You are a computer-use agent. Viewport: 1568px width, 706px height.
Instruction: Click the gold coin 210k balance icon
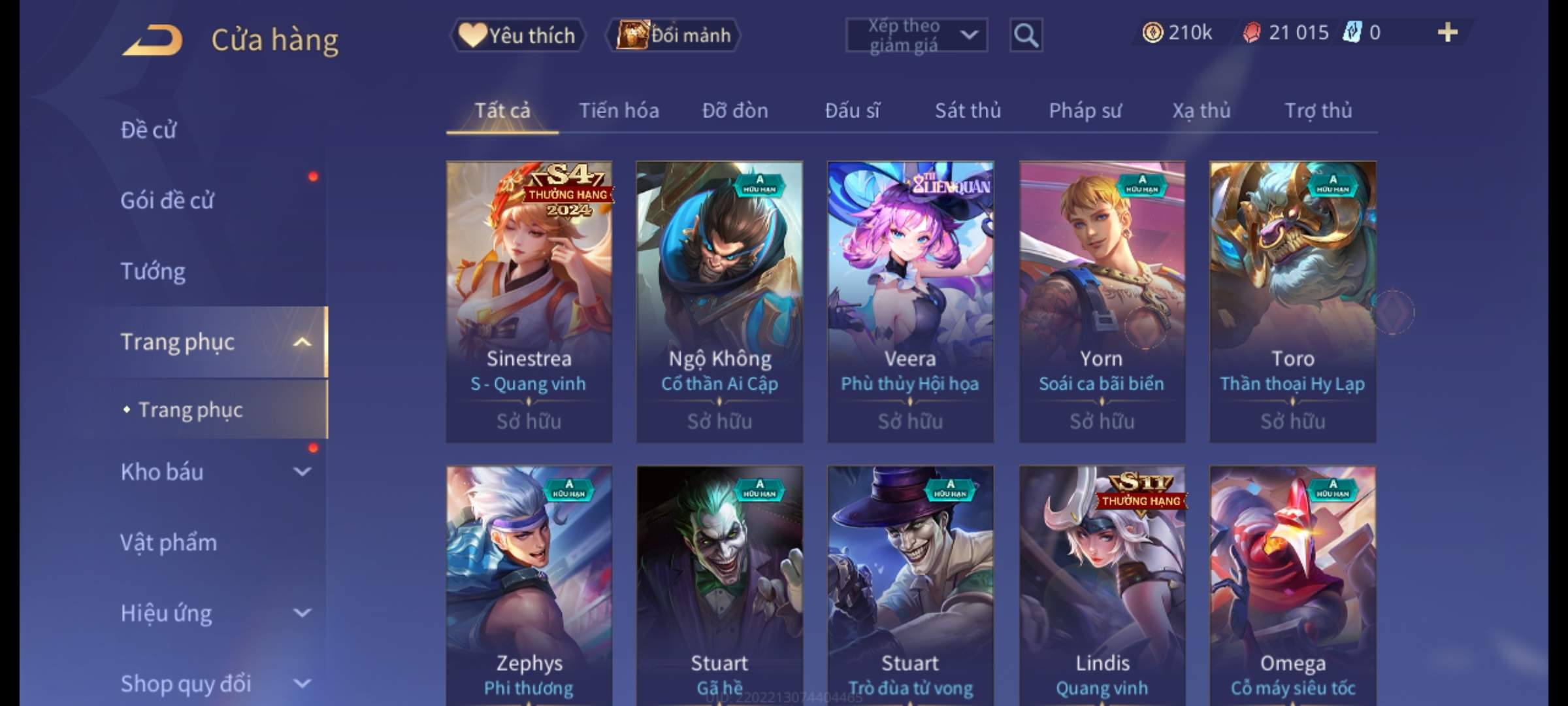(x=1152, y=33)
